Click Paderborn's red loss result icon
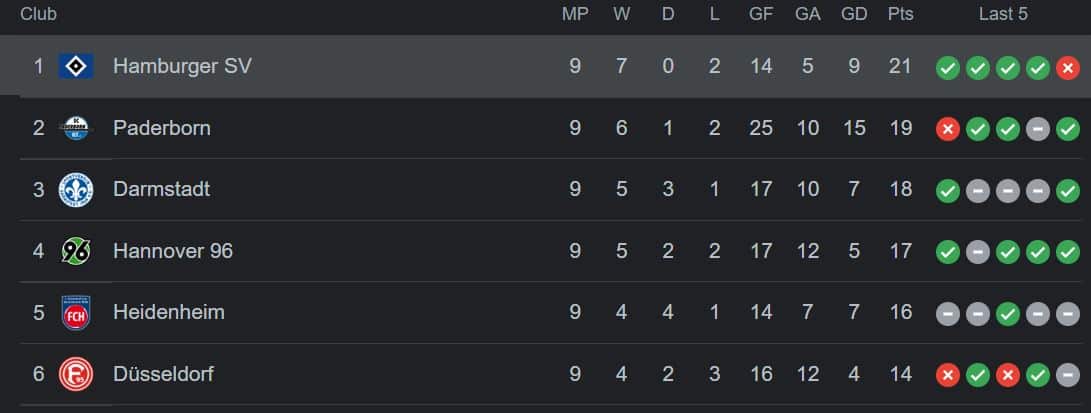Screen dimensions: 1091x413 coord(948,129)
